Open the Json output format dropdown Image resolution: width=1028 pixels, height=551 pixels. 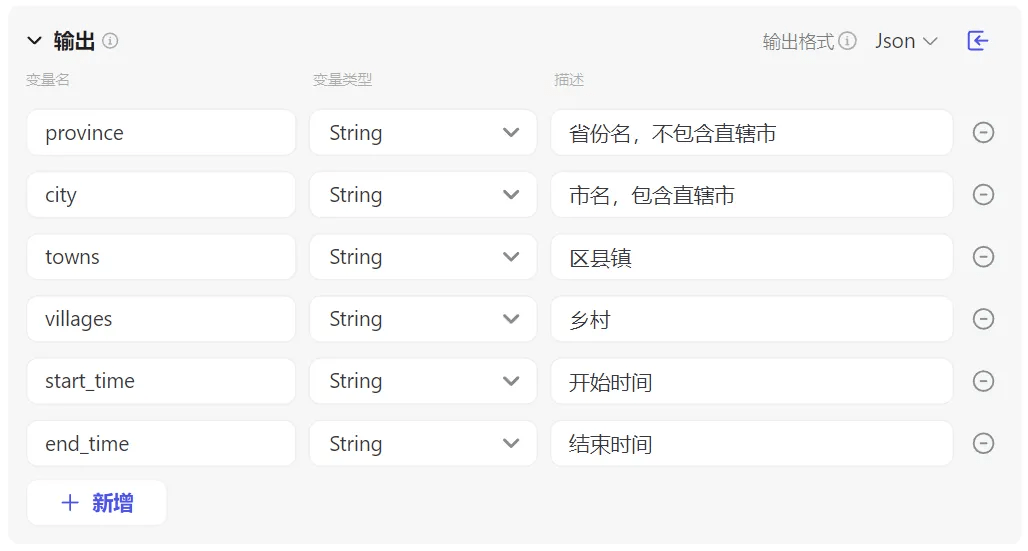(906, 41)
